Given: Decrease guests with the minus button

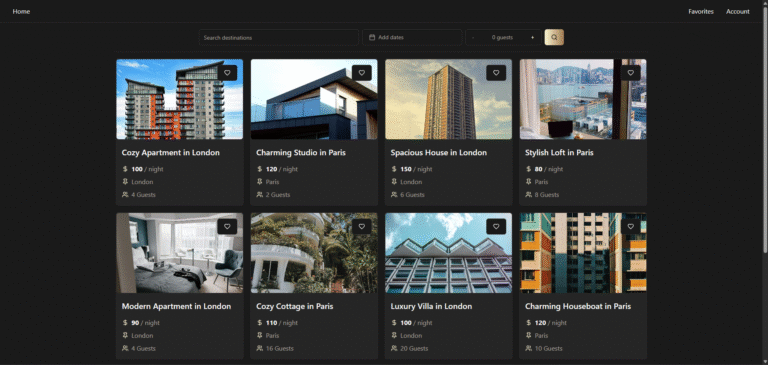Looking at the screenshot, I should click(473, 37).
